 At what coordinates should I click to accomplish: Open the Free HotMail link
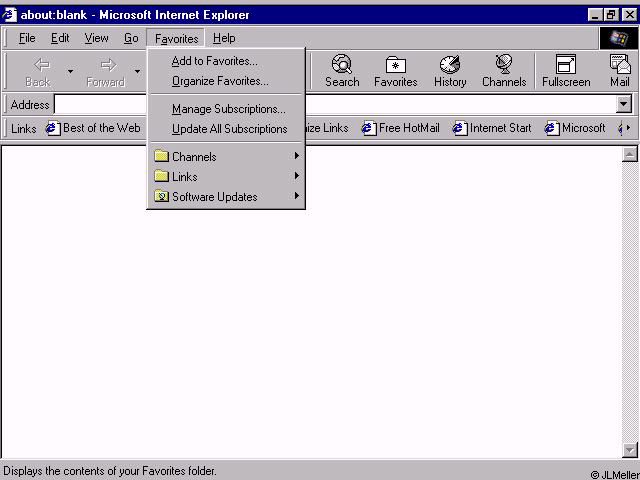400,128
